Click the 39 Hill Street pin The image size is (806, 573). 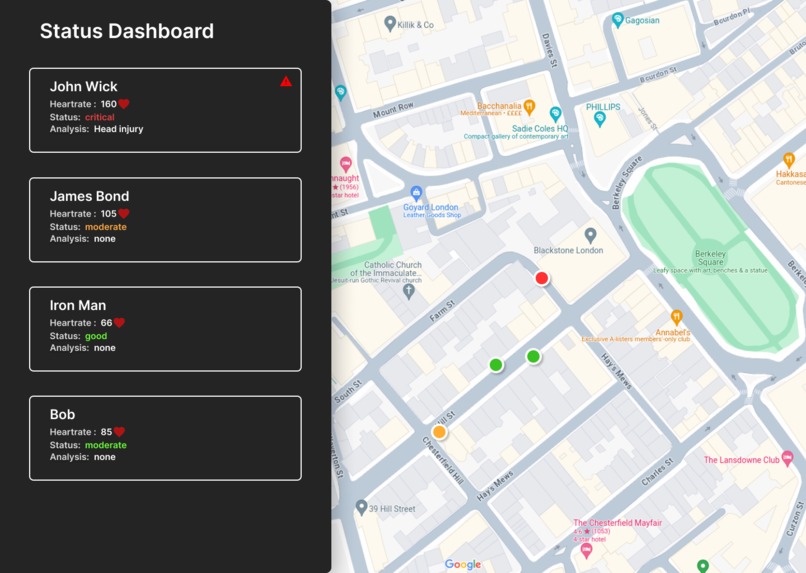click(x=361, y=507)
